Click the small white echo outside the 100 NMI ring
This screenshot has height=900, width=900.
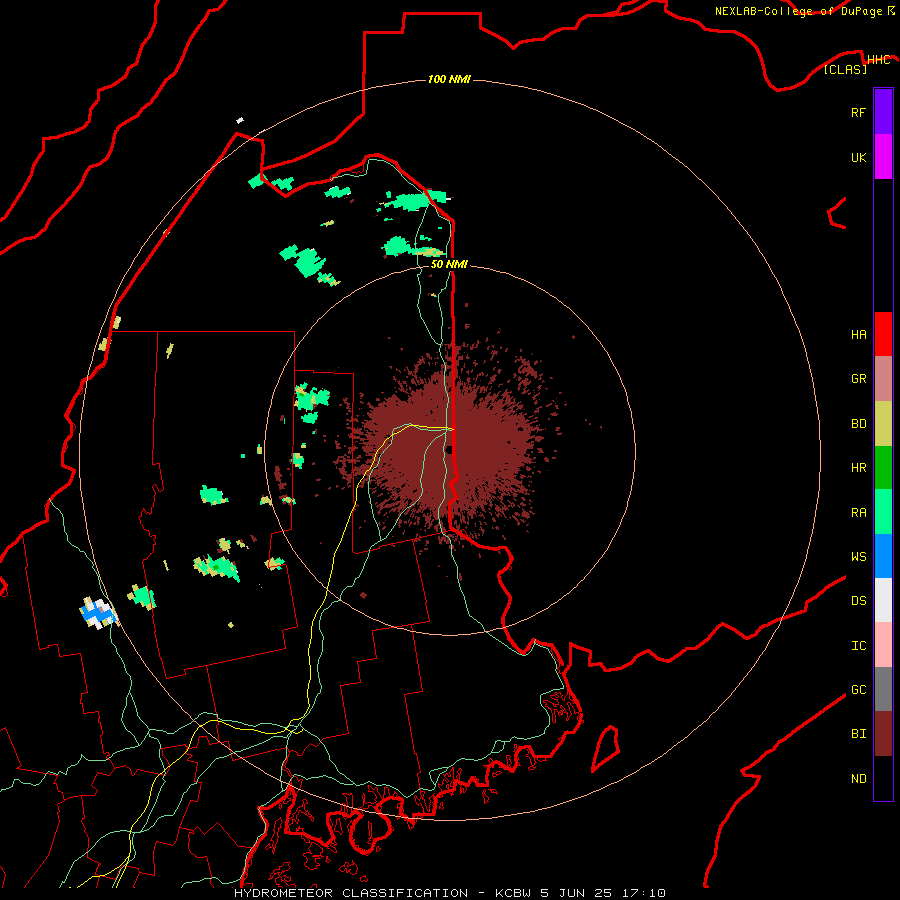click(x=240, y=120)
